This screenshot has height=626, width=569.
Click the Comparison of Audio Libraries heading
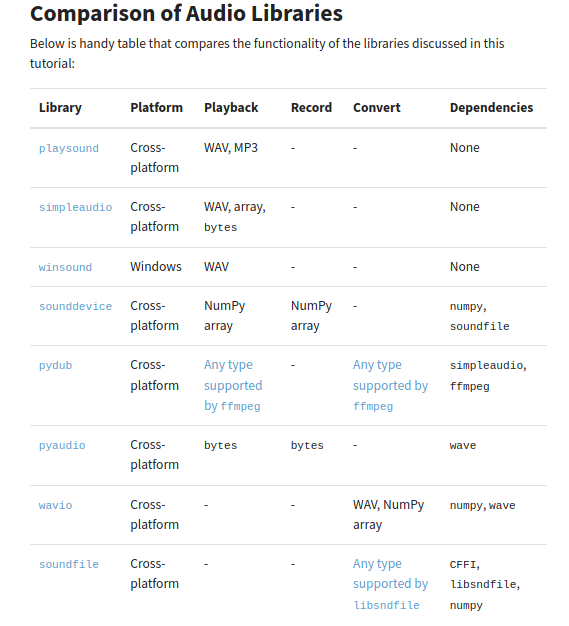point(186,14)
